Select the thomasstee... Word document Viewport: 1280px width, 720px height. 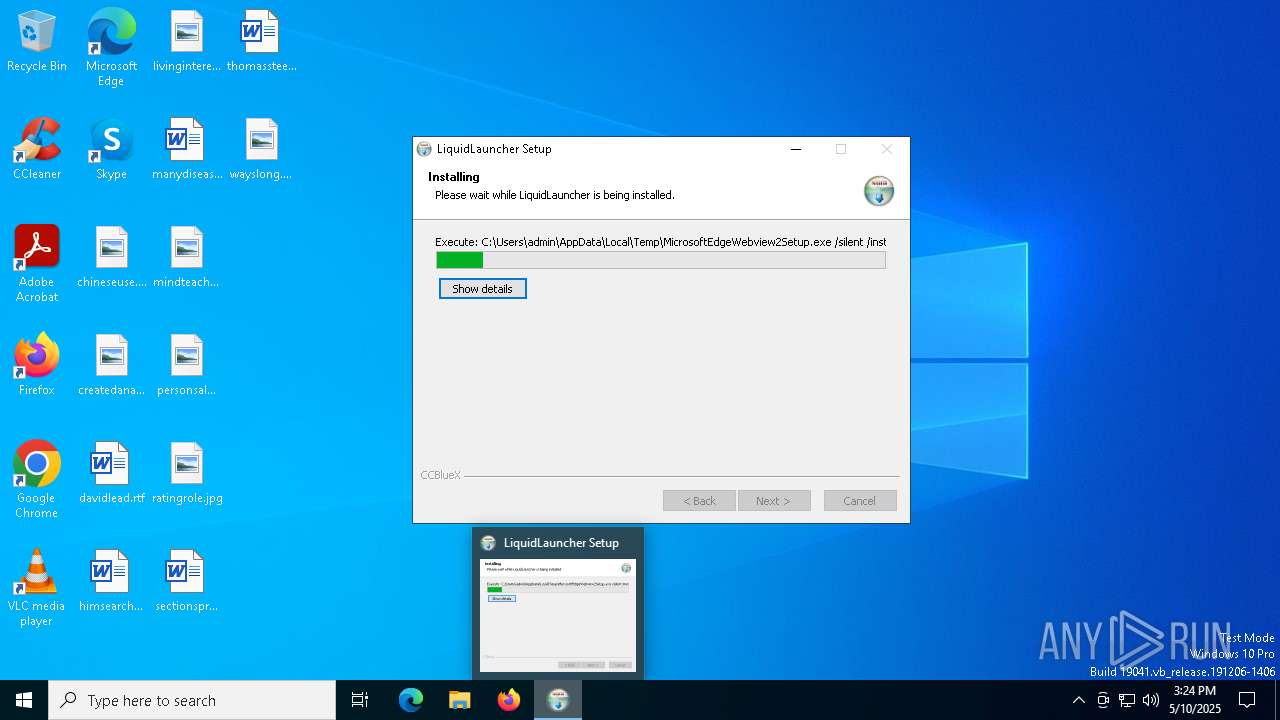[x=261, y=42]
